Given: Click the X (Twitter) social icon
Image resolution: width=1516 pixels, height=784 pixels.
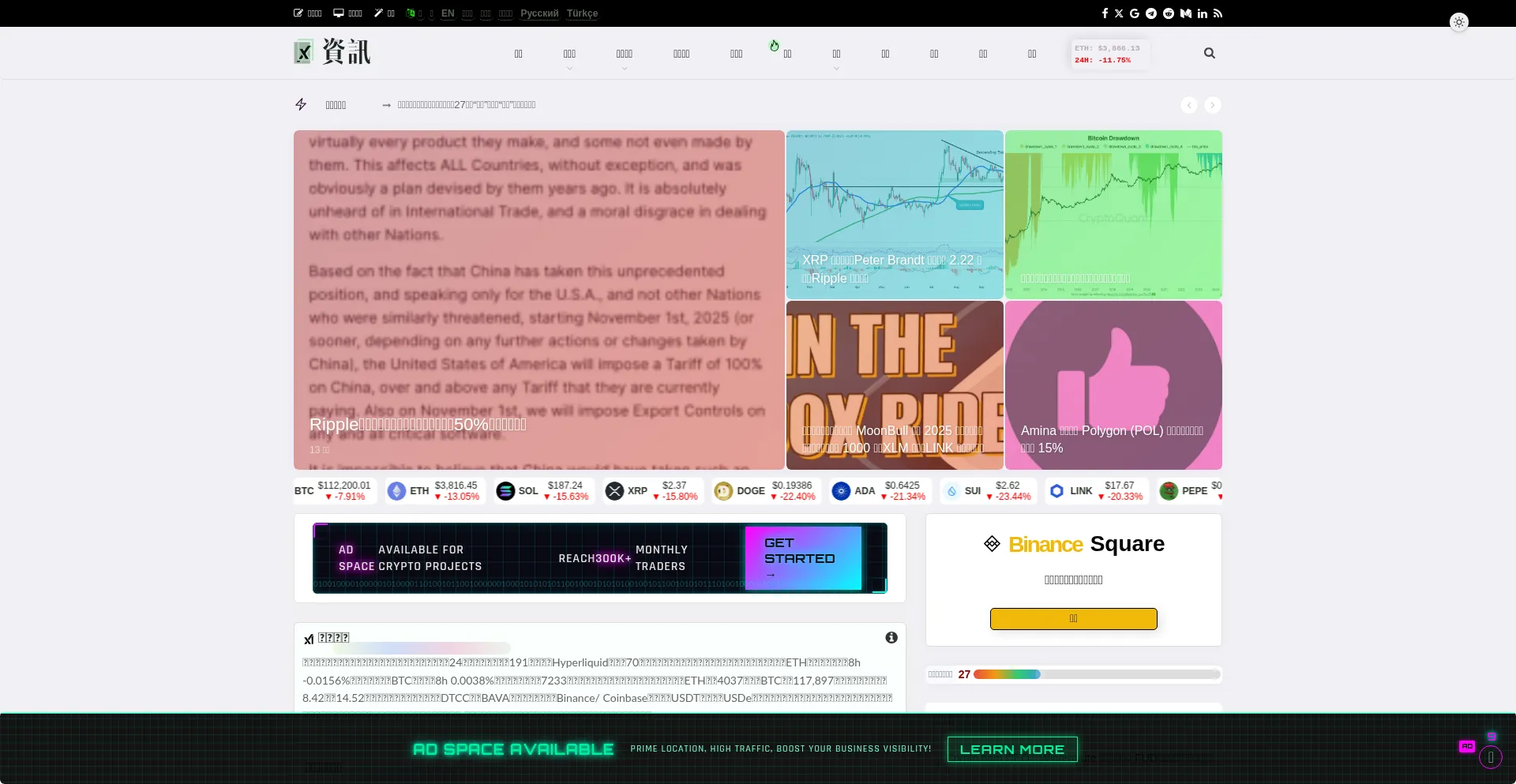Looking at the screenshot, I should click(x=1119, y=13).
